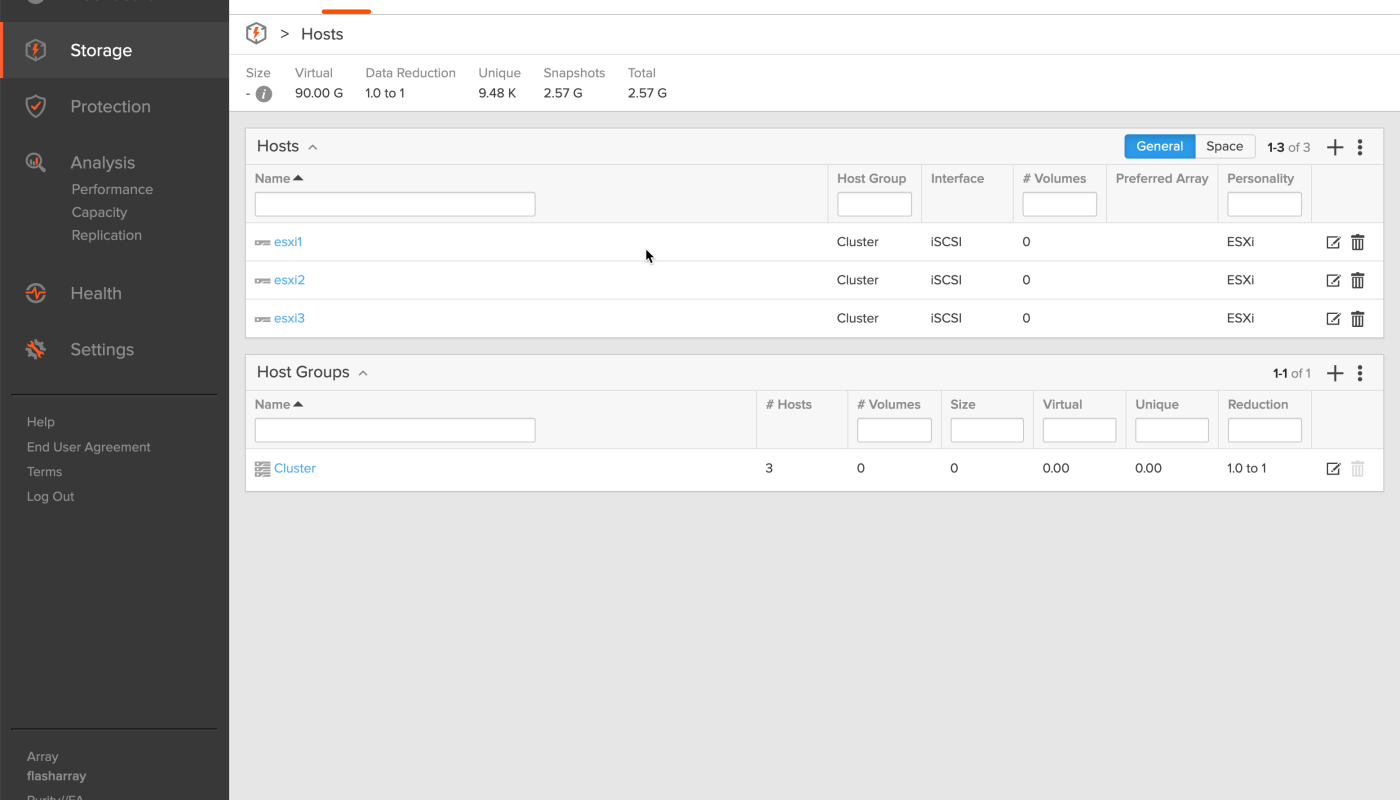Screen dimensions: 1400x800
Task: Collapse the Hosts panel chevron
Action: coord(313,147)
